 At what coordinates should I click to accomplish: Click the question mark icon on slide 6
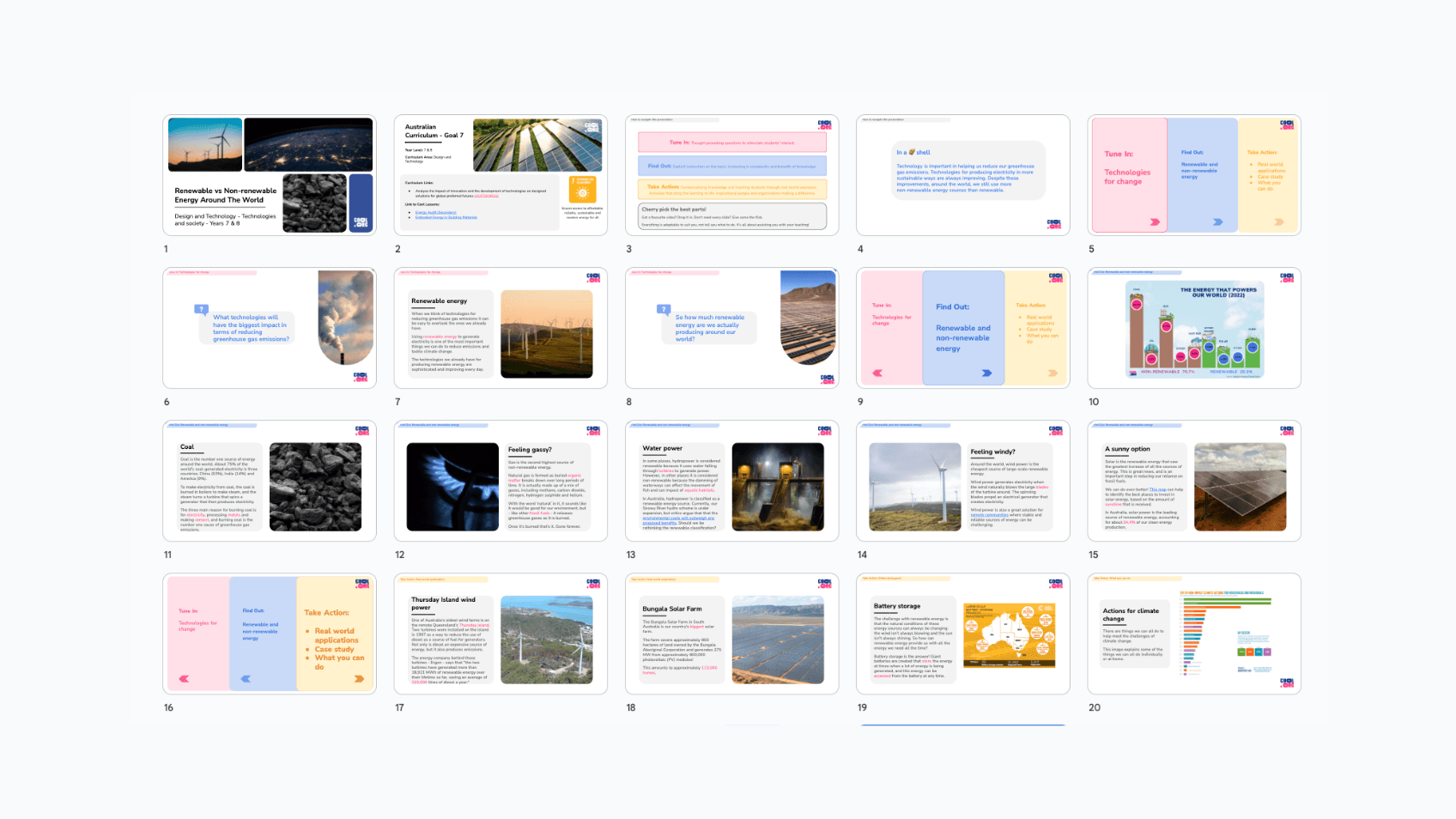(201, 309)
